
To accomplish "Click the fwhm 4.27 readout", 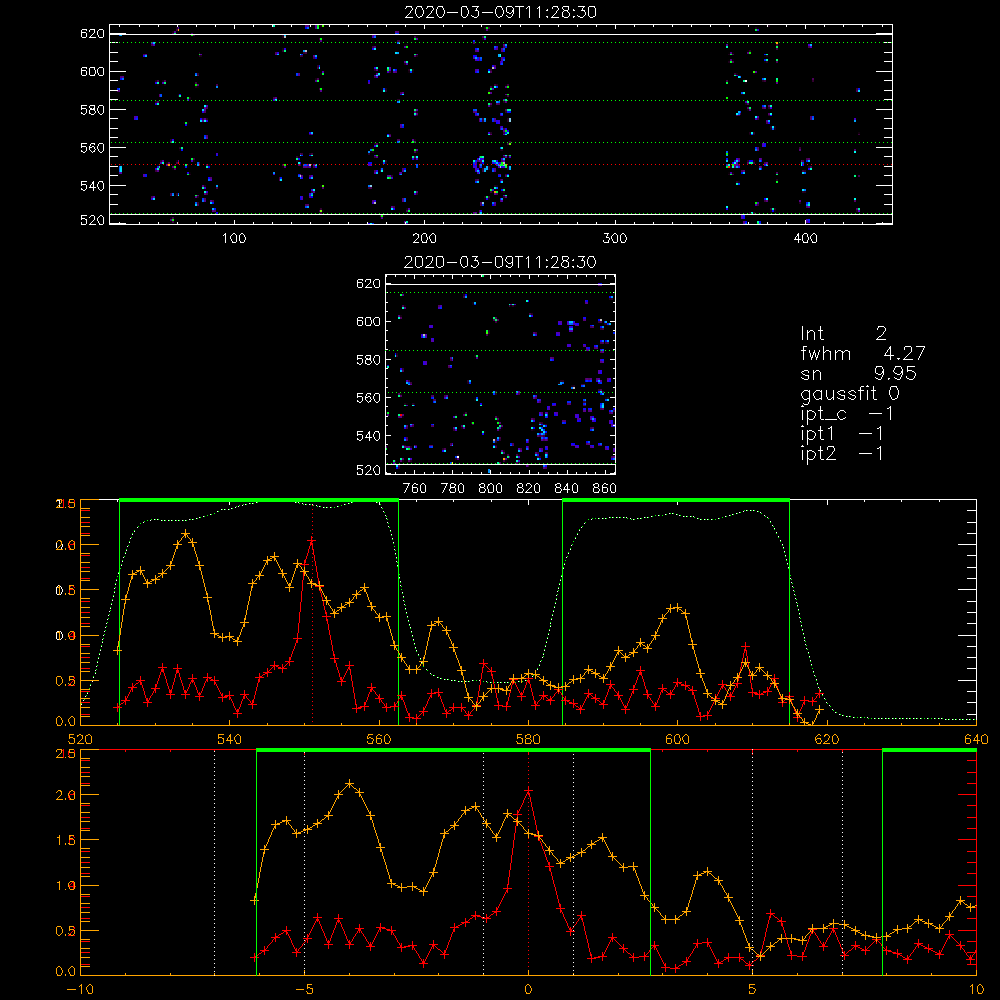I will tap(862, 353).
